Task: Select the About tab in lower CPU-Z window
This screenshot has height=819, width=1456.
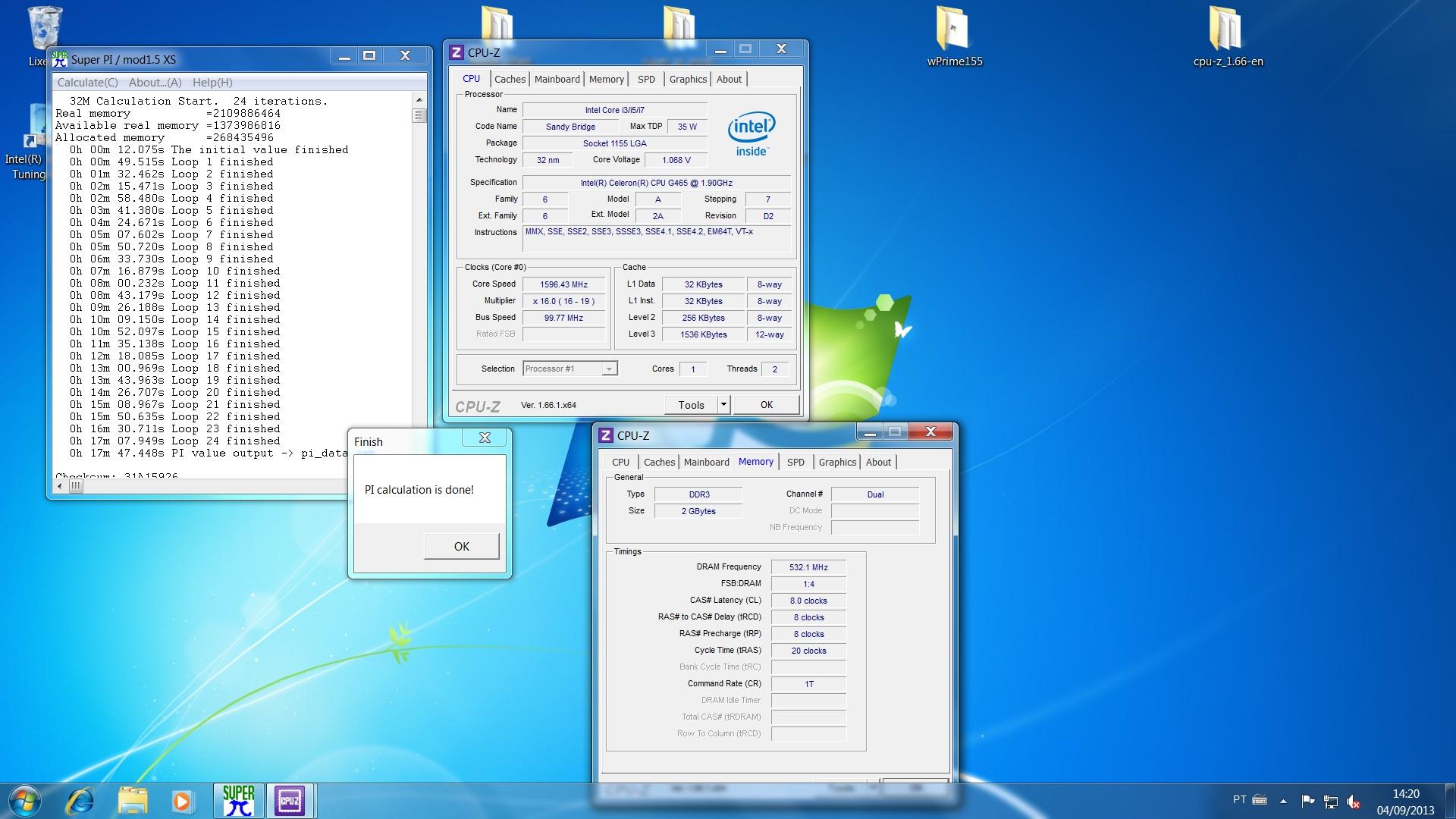Action: point(878,462)
